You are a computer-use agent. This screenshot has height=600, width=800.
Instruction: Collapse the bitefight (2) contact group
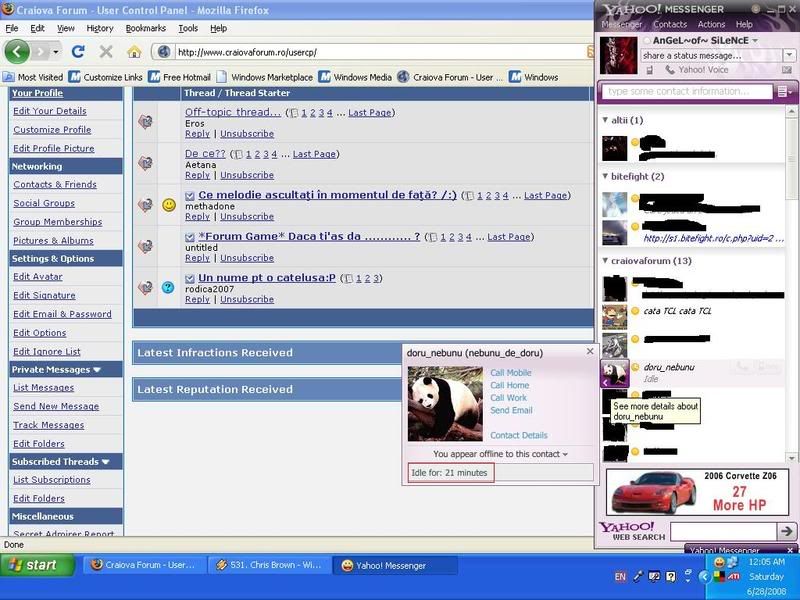pyautogui.click(x=605, y=176)
